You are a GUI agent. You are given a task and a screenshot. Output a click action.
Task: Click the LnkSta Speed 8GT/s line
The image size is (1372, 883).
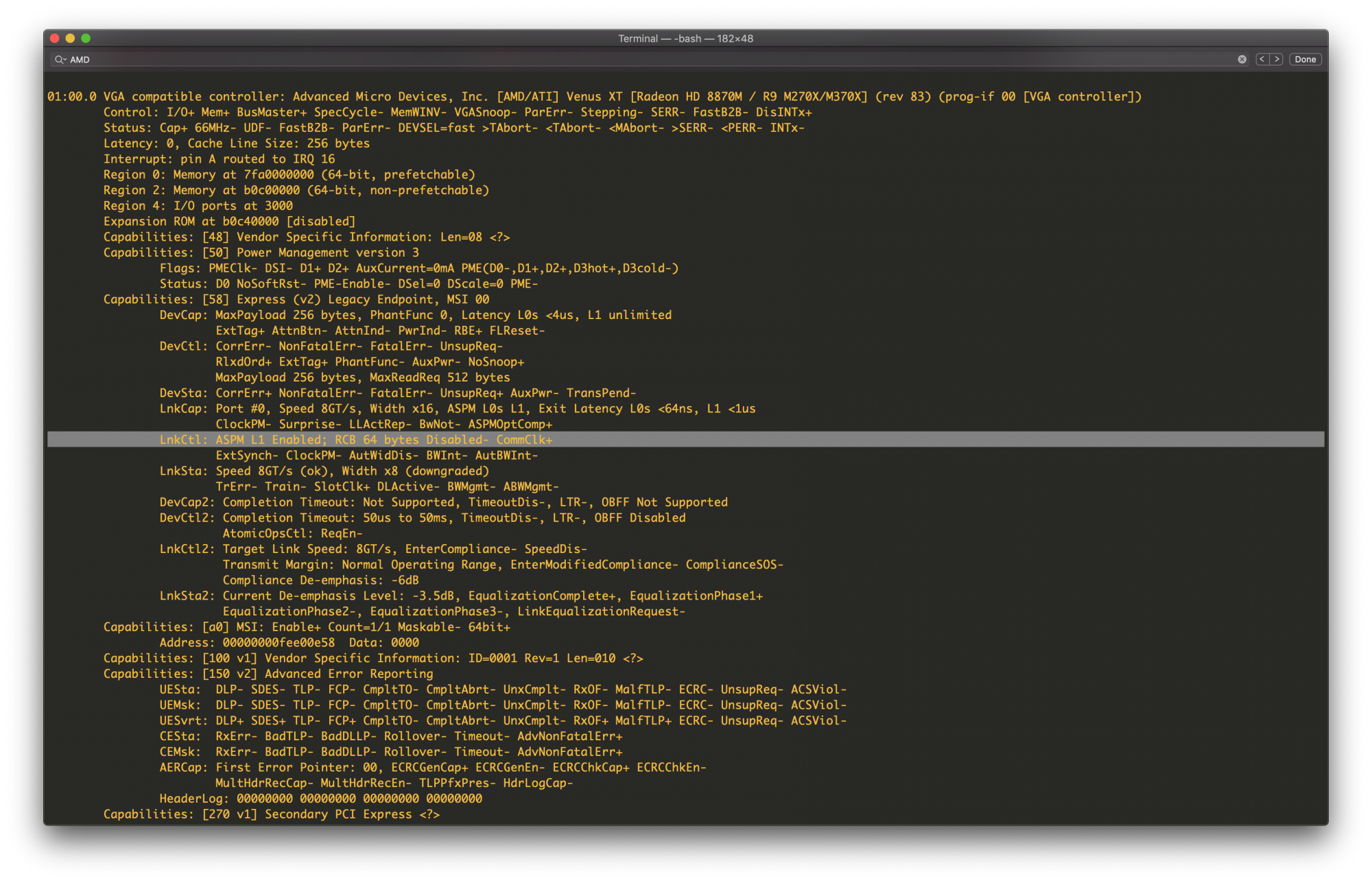tap(324, 471)
